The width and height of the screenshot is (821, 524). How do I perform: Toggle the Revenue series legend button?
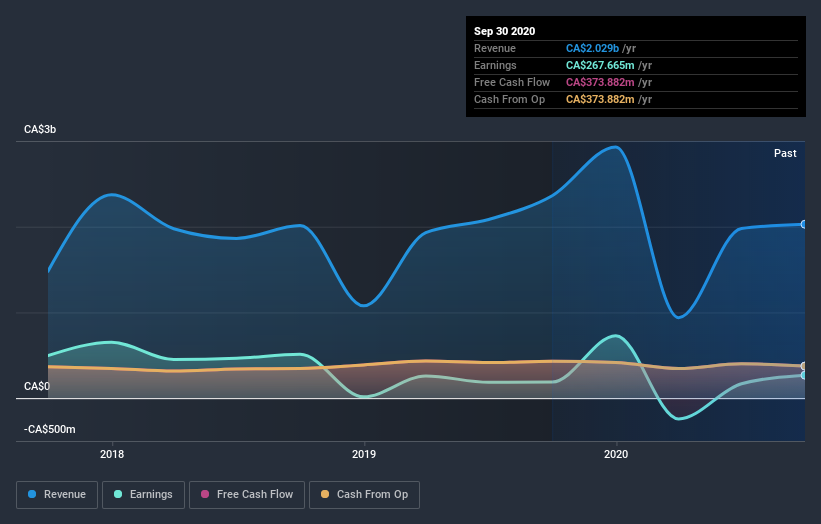click(x=57, y=495)
